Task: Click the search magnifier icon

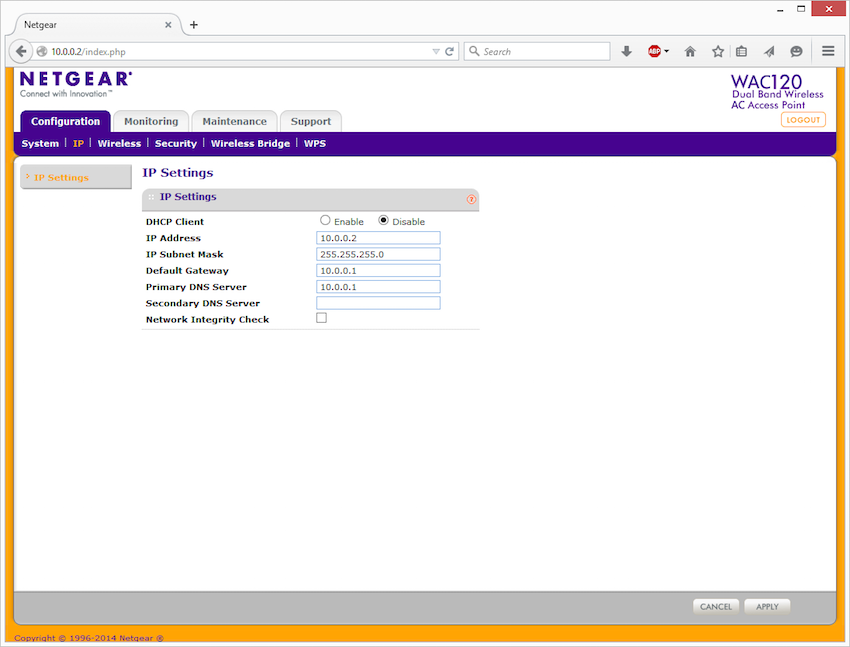Action: pyautogui.click(x=474, y=51)
